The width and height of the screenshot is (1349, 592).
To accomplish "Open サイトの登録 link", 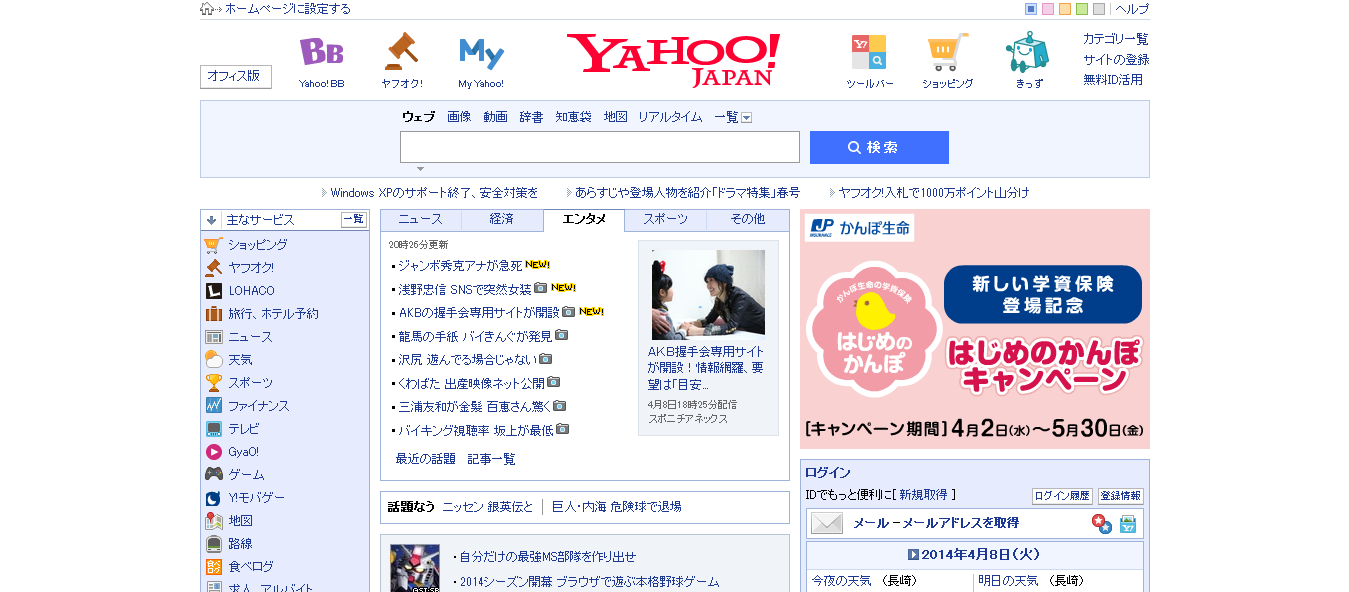I will tap(1115, 59).
